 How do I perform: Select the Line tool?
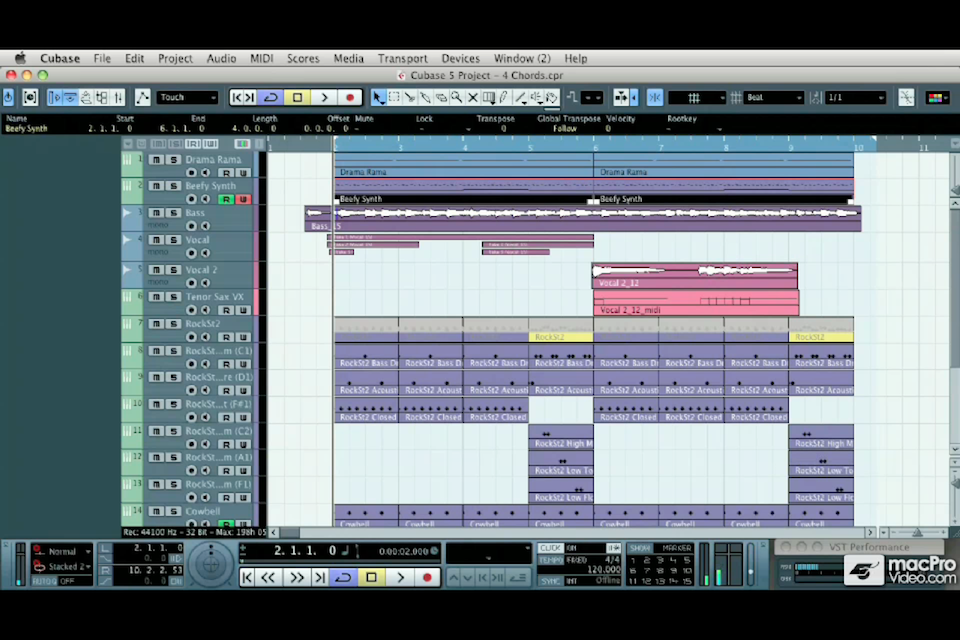[x=520, y=97]
